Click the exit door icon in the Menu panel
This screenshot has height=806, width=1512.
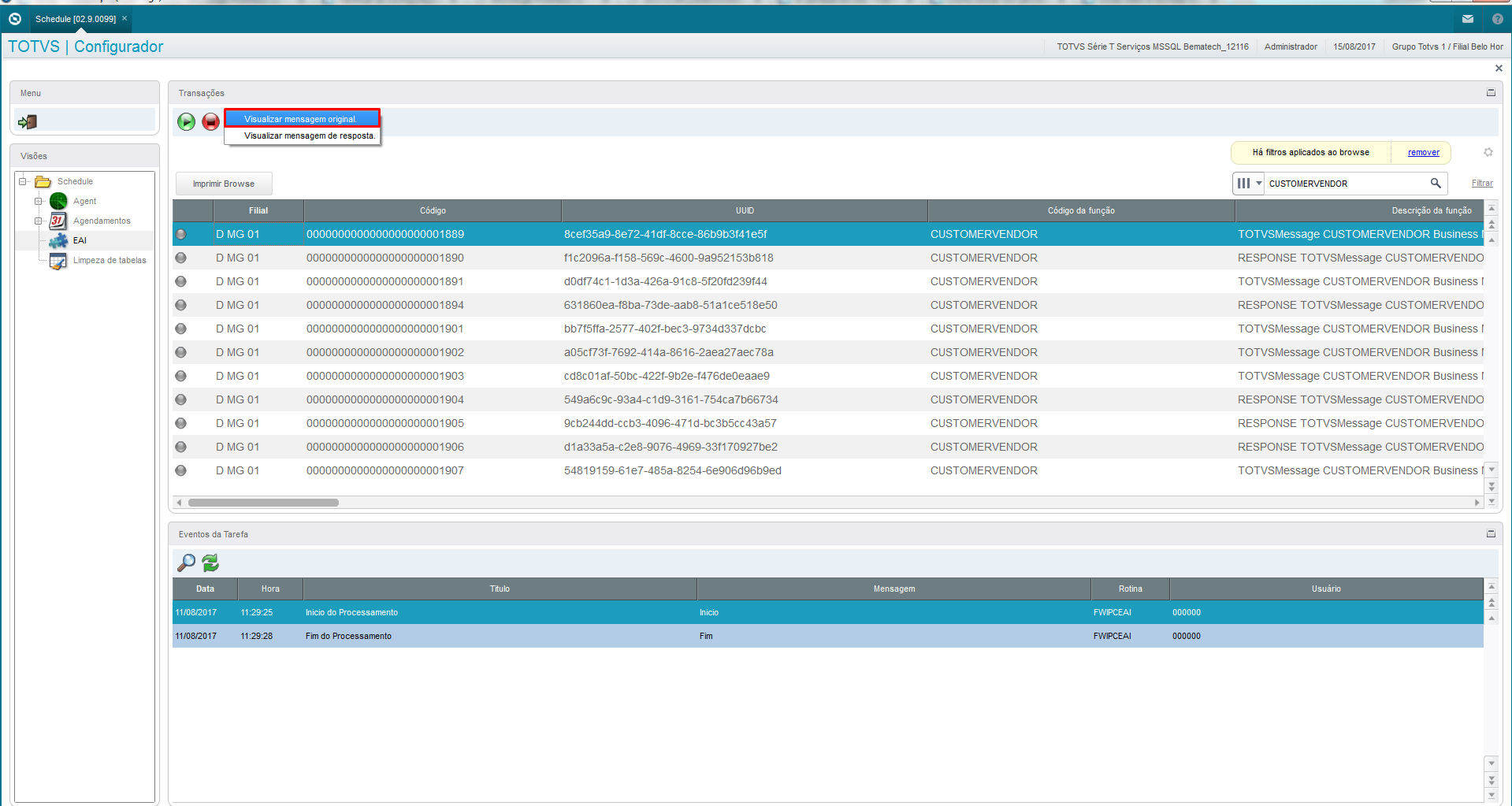pos(28,121)
